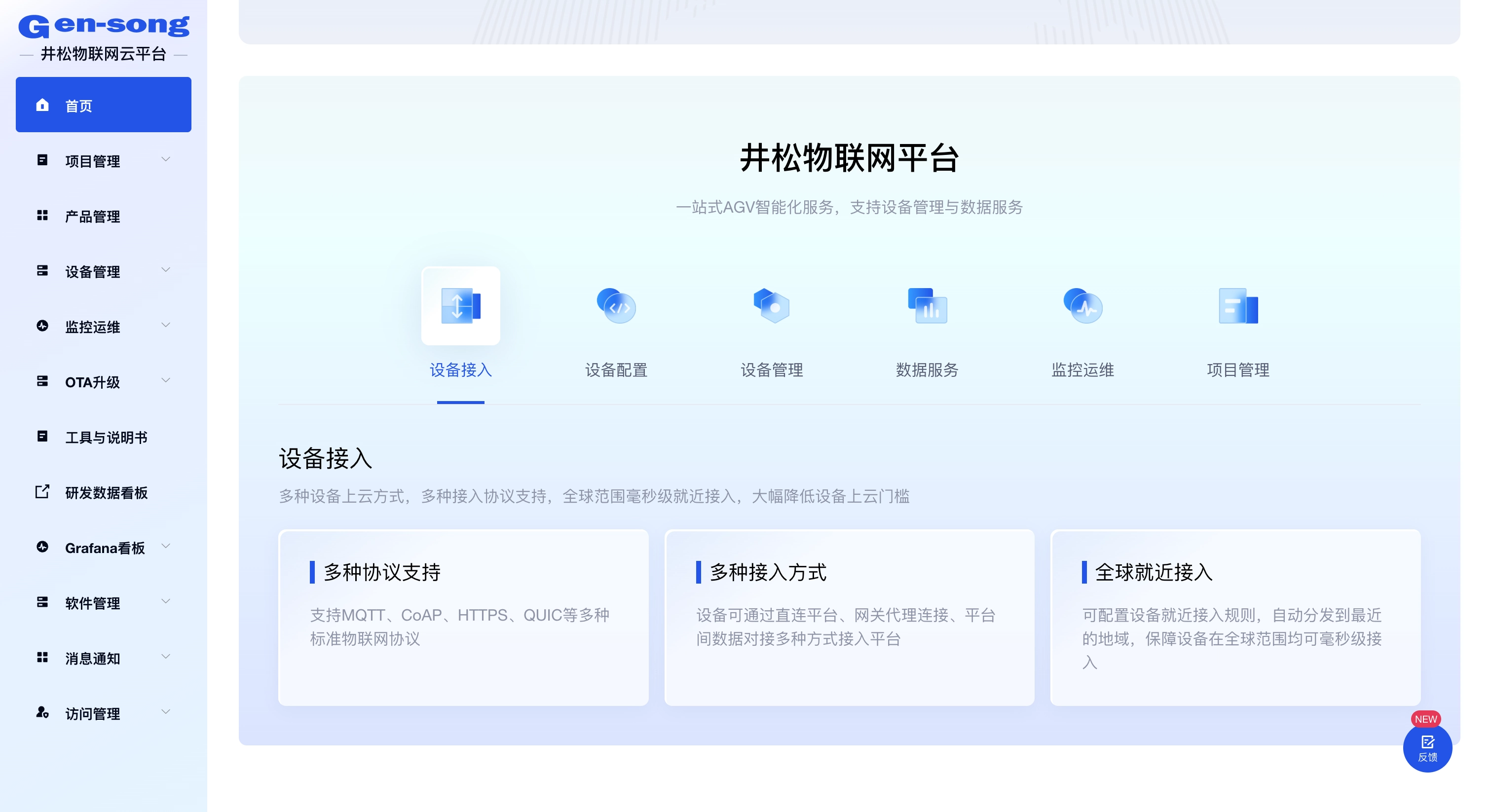This screenshot has width=1492, height=812.
Task: Select the 监控运维 pulse icon
Action: pos(1082,306)
